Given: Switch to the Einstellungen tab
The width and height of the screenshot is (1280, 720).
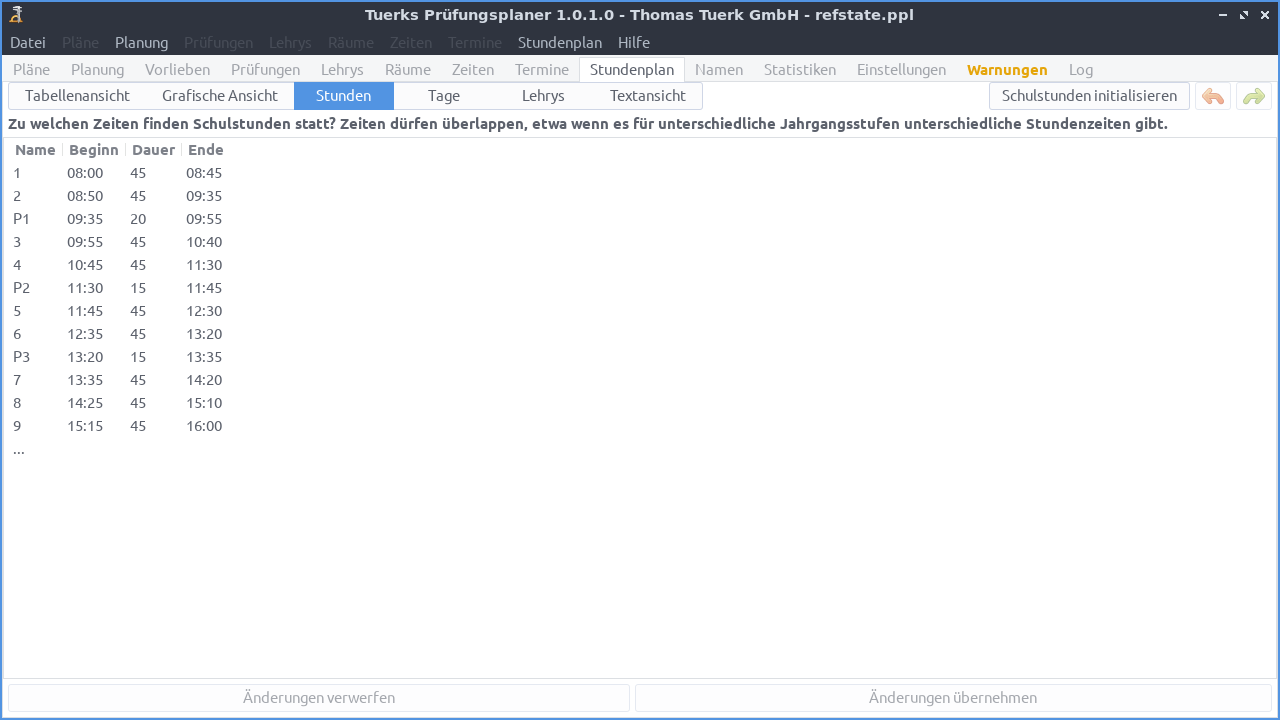Looking at the screenshot, I should (x=901, y=70).
